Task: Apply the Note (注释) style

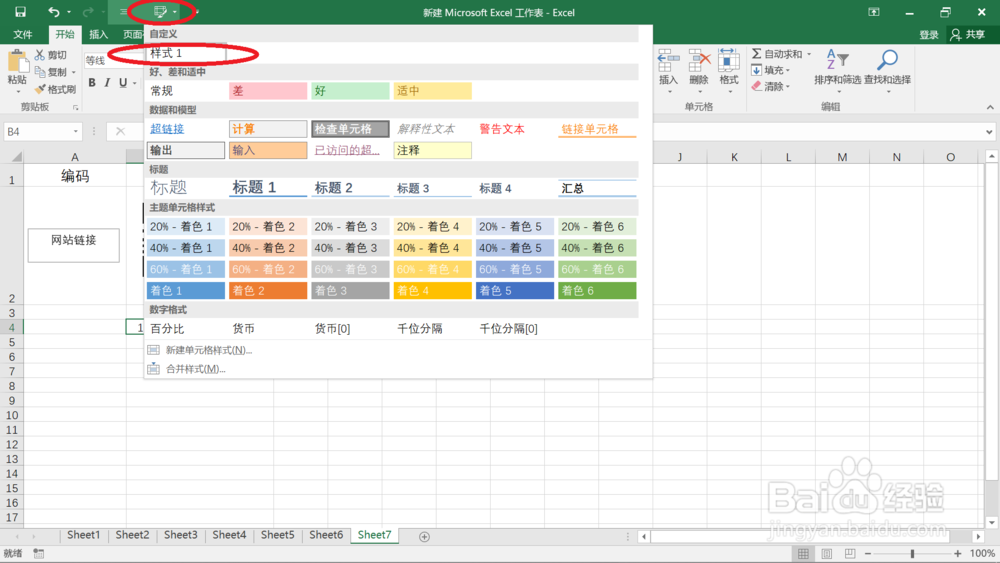Action: coord(432,150)
